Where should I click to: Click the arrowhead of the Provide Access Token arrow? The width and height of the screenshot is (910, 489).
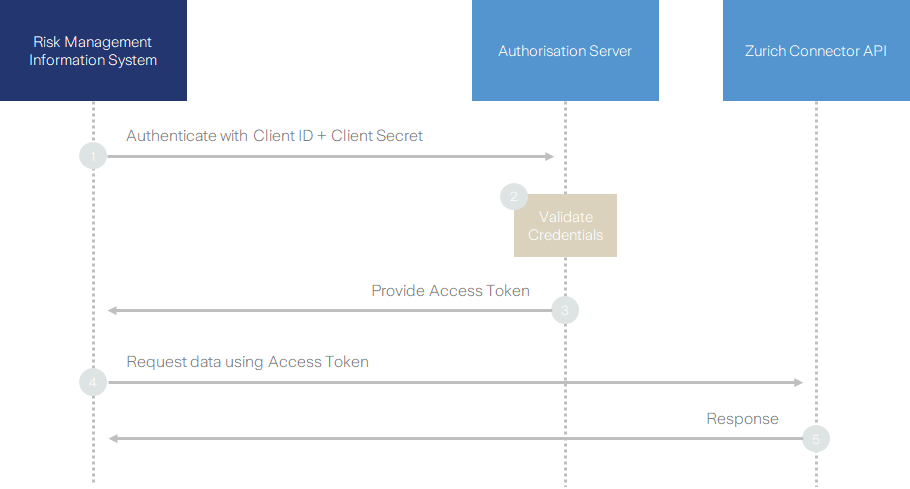[113, 311]
